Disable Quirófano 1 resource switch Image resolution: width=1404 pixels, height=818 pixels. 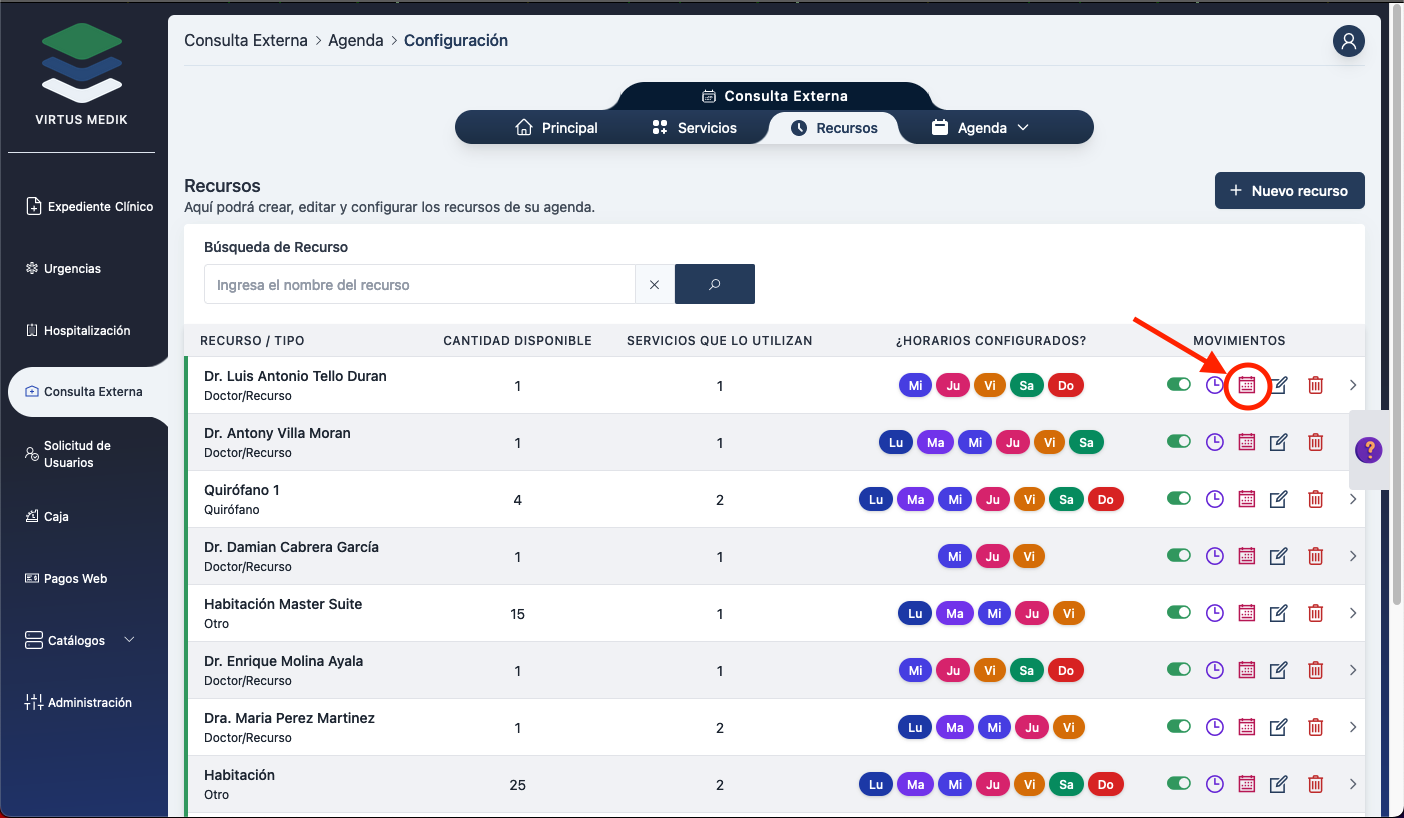tap(1179, 499)
